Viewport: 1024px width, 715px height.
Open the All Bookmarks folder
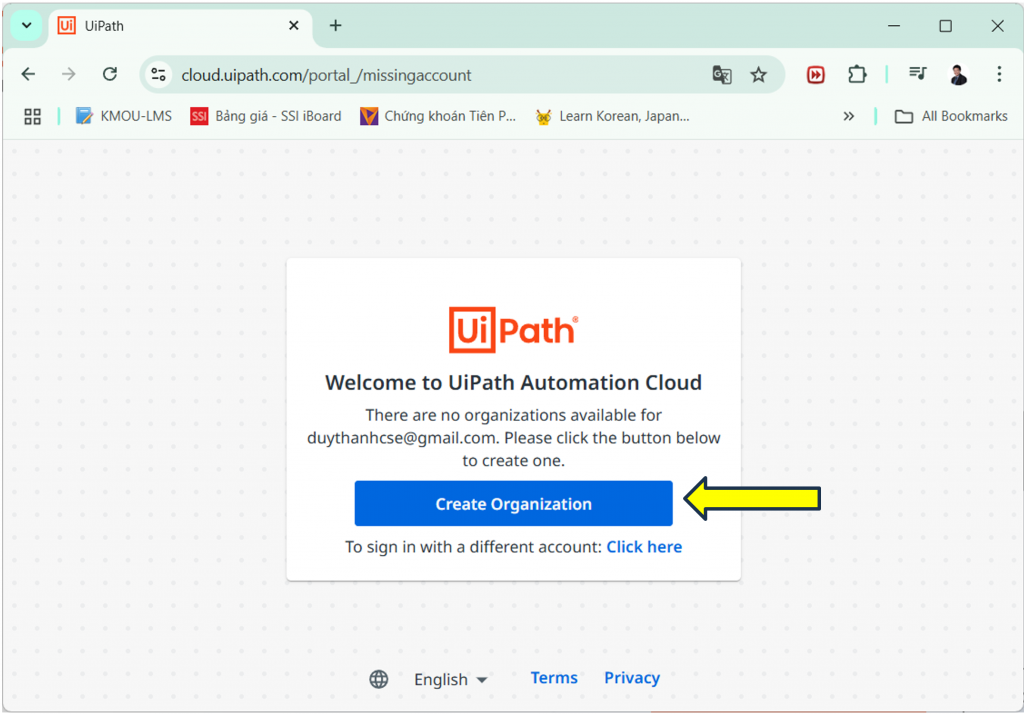click(951, 116)
